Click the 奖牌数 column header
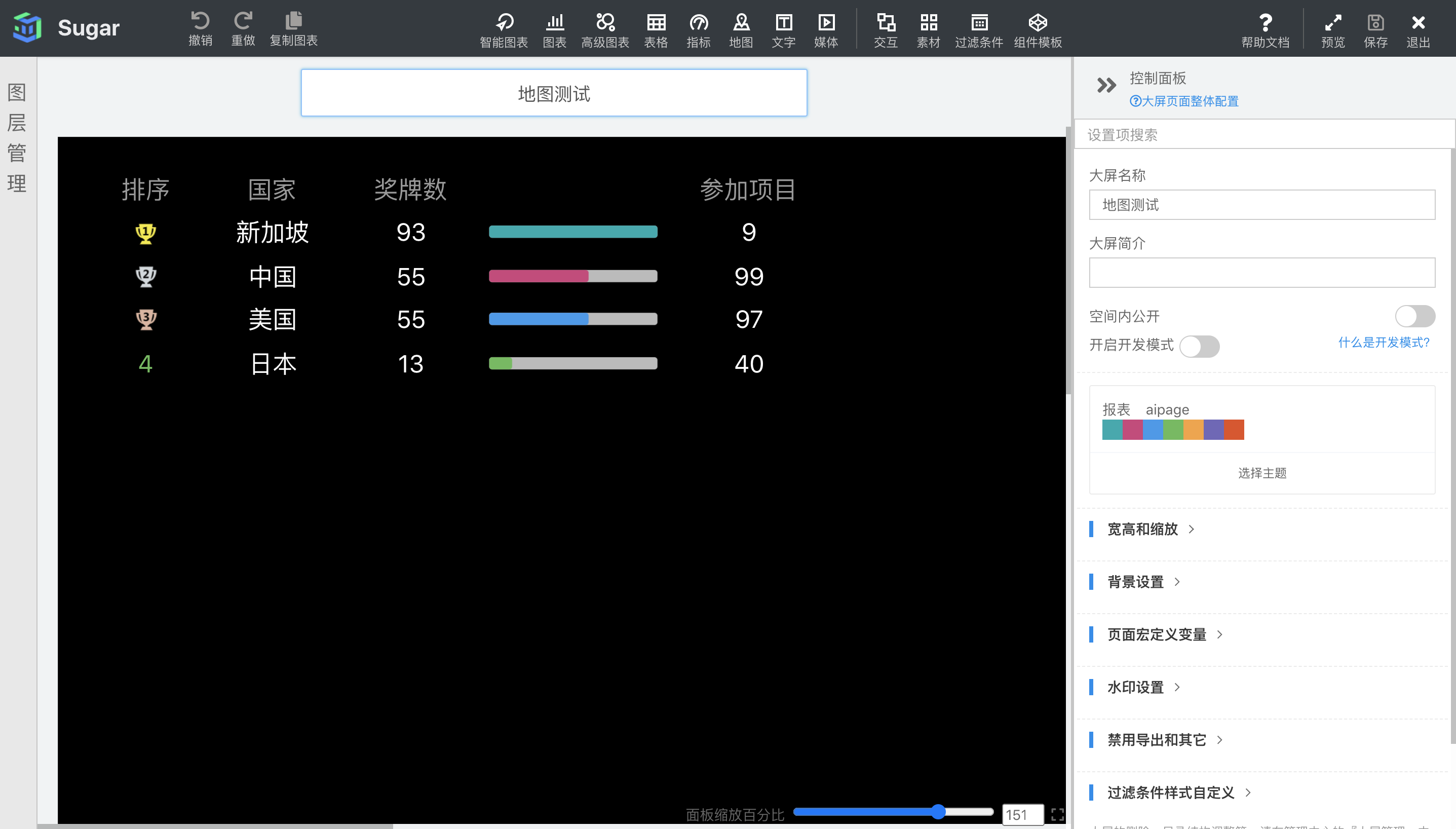The height and width of the screenshot is (829, 1456). (410, 189)
